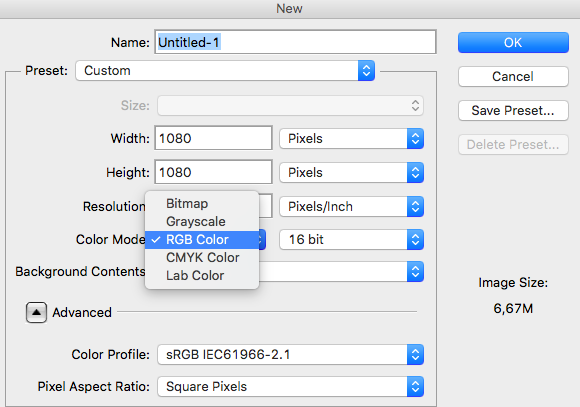Open the Width units dropdown set to Pixels
Viewport: 580px width, 407px height.
[x=351, y=139]
